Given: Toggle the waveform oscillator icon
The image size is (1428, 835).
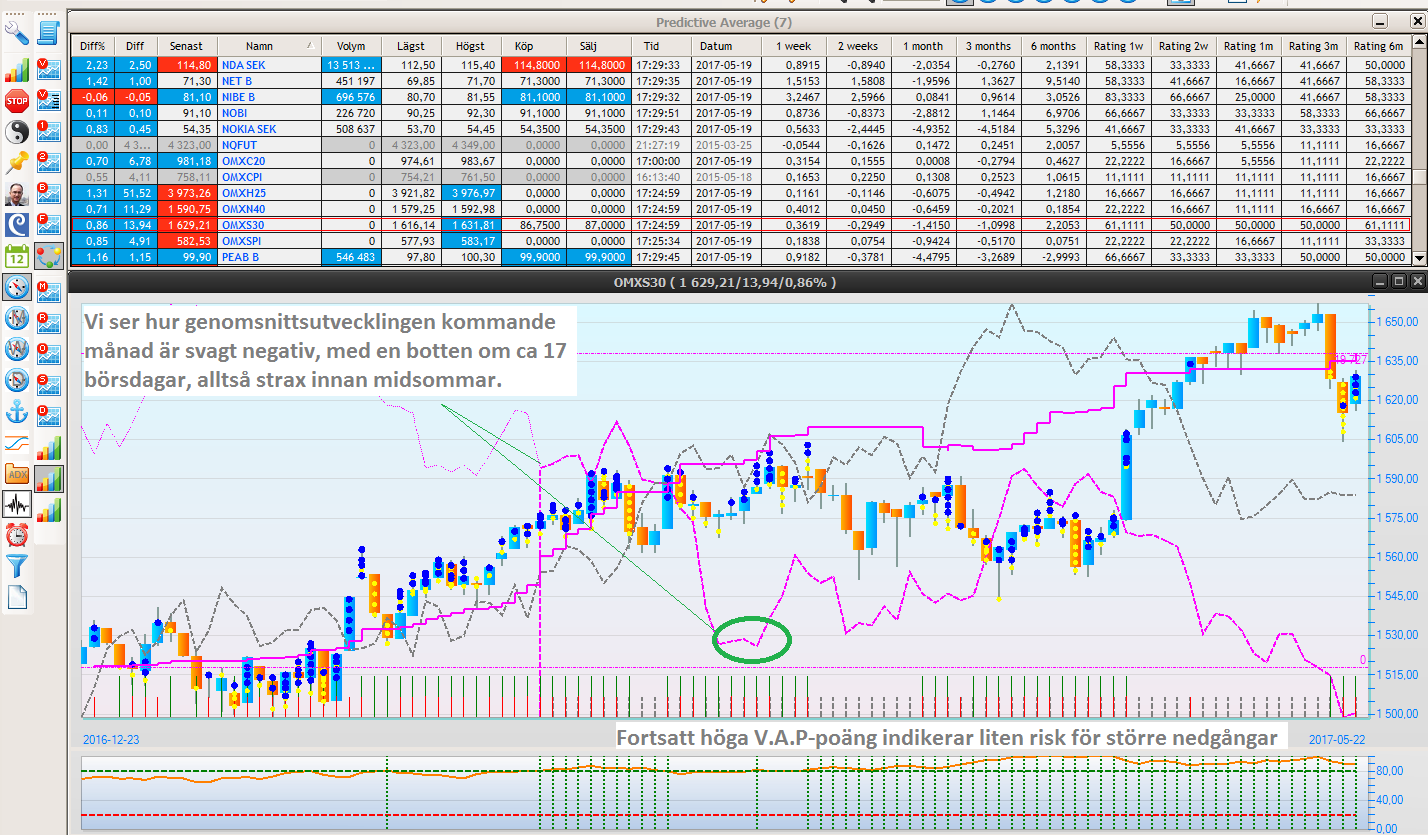Looking at the screenshot, I should 17,504.
